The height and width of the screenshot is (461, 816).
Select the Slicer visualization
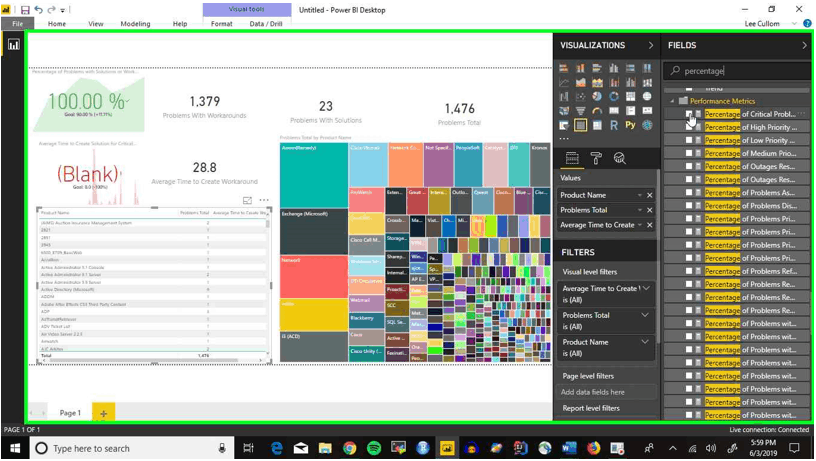click(x=564, y=125)
